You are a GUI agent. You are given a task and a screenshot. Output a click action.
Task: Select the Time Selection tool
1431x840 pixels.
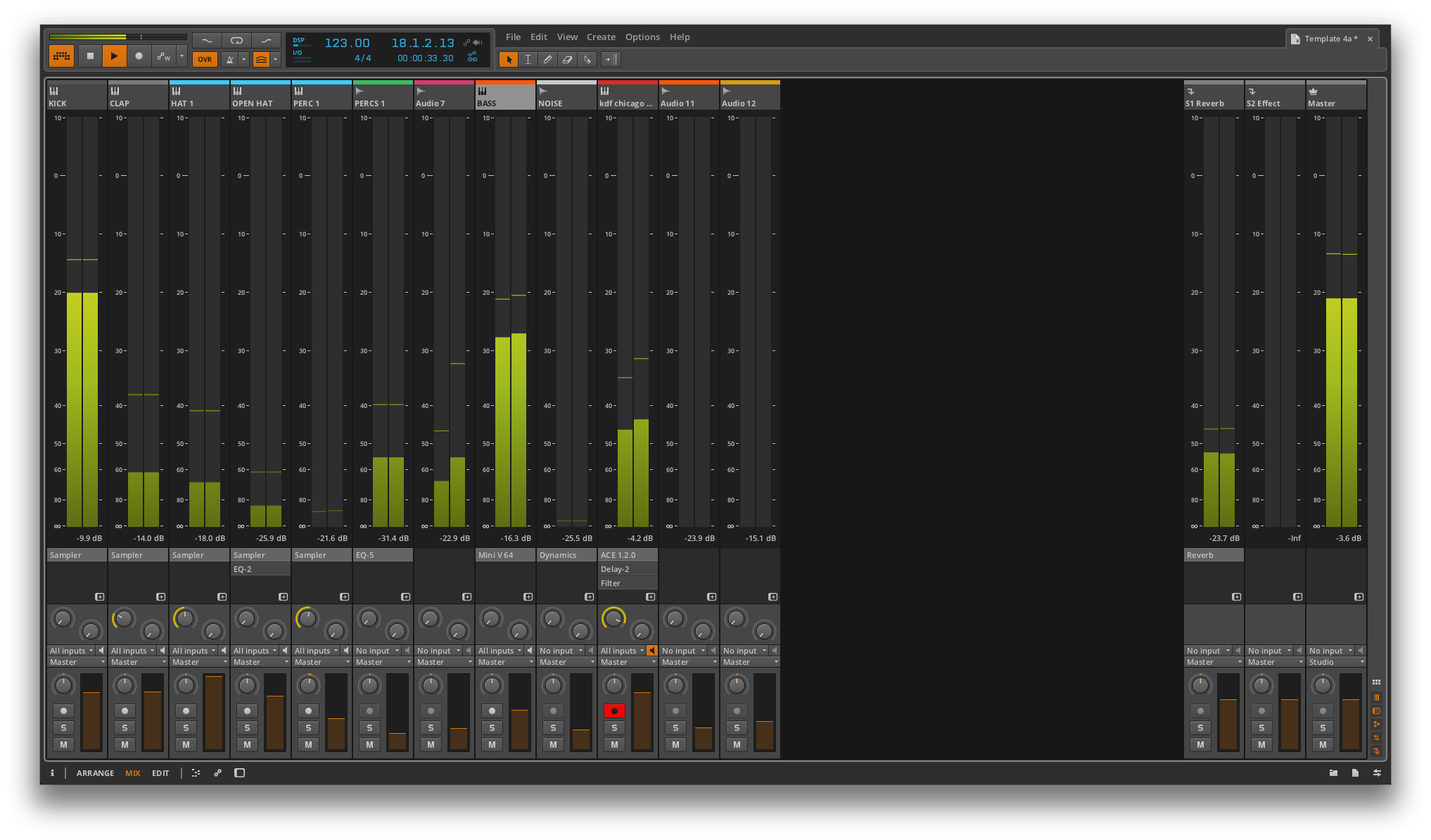pos(528,60)
